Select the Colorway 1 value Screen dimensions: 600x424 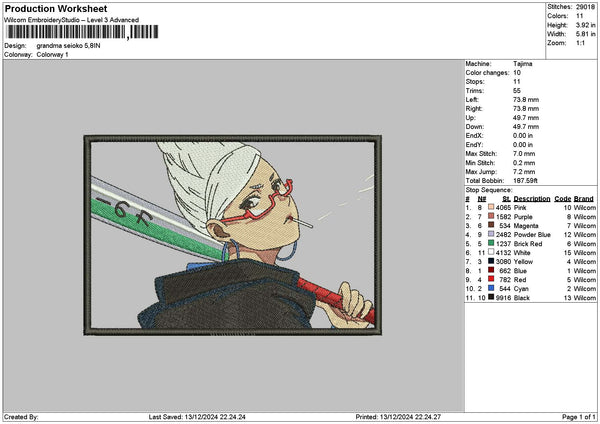click(x=52, y=55)
